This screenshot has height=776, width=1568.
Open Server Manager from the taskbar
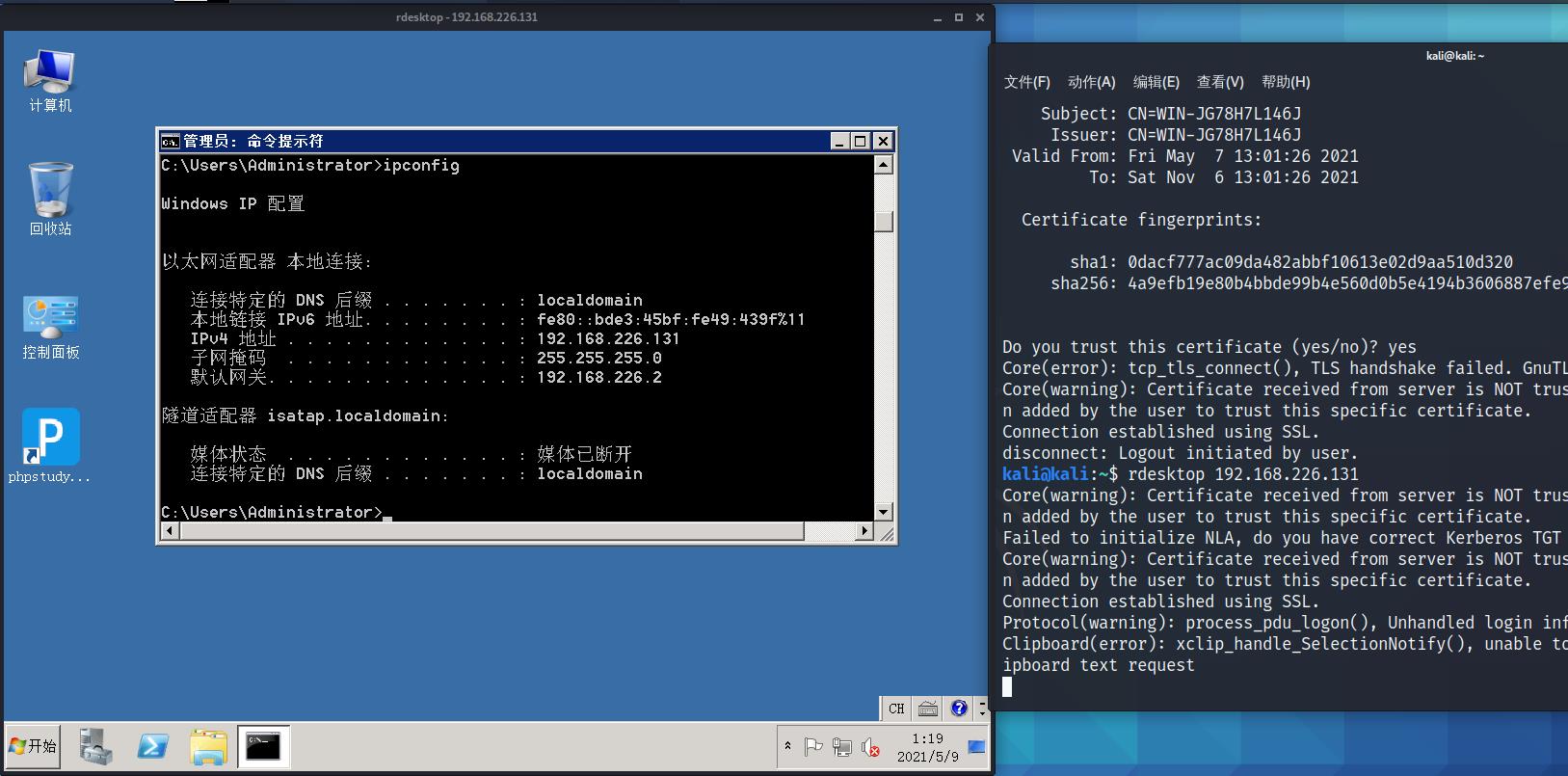(95, 746)
